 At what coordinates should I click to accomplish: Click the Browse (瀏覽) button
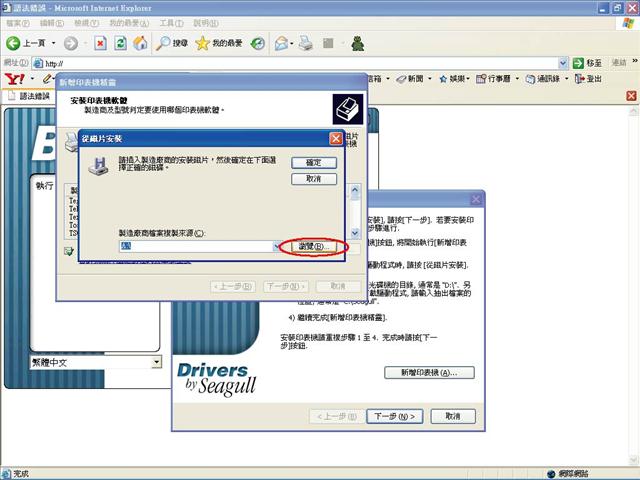pos(313,247)
